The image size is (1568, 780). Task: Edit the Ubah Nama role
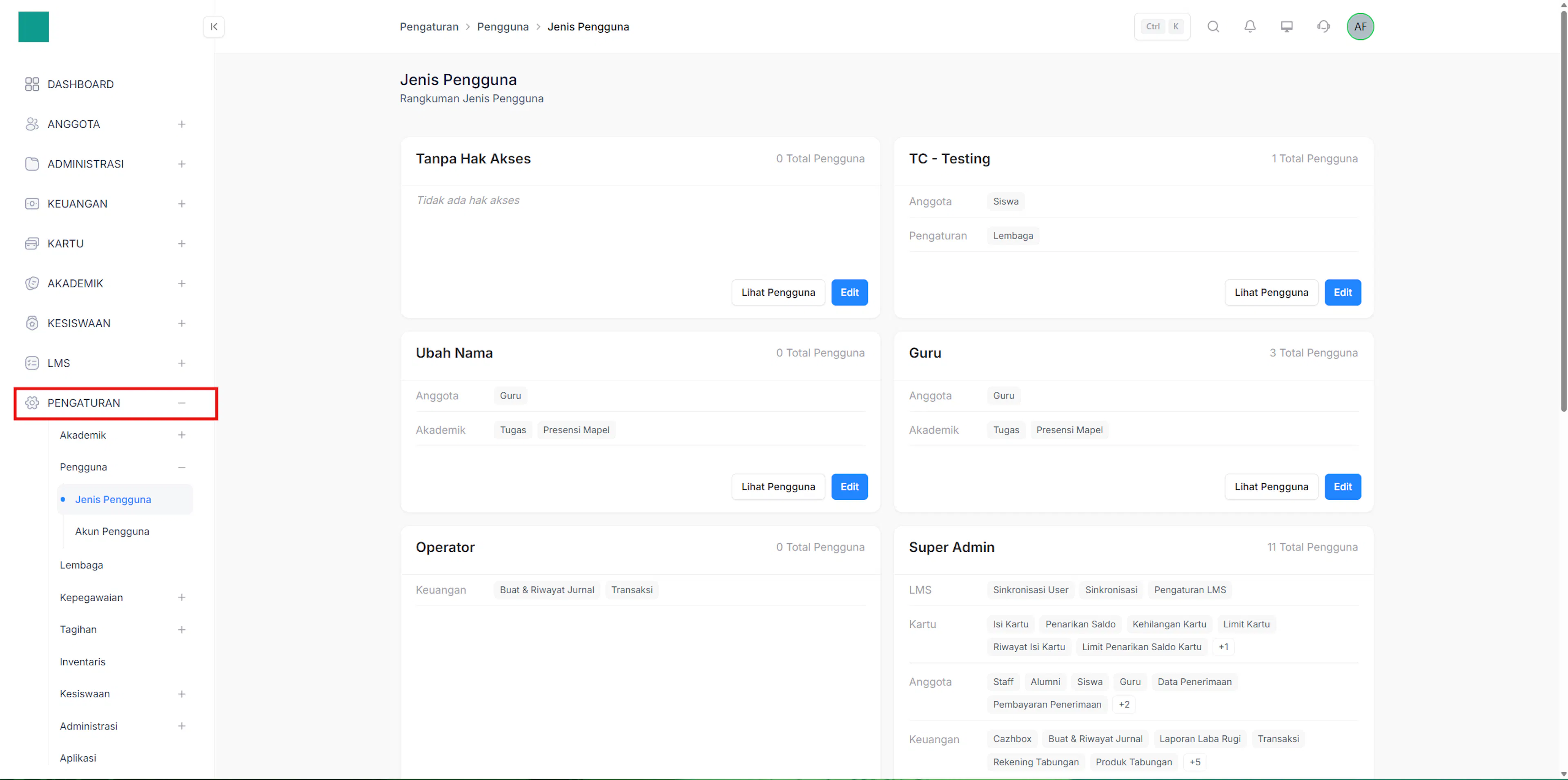(850, 486)
